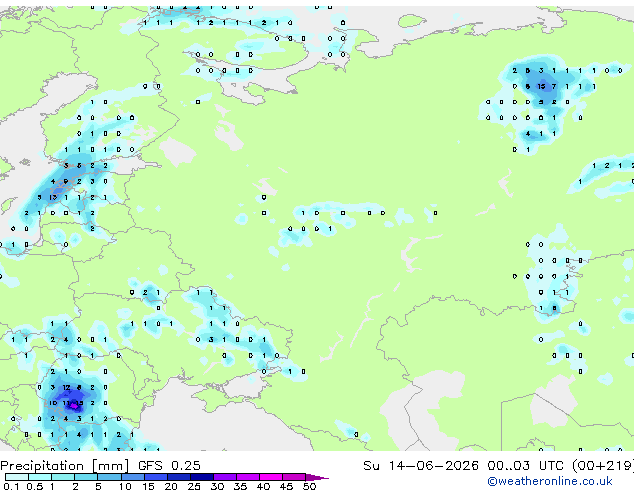Click the "Precipitation" title word
This screenshot has width=634, height=490.
[42, 466]
